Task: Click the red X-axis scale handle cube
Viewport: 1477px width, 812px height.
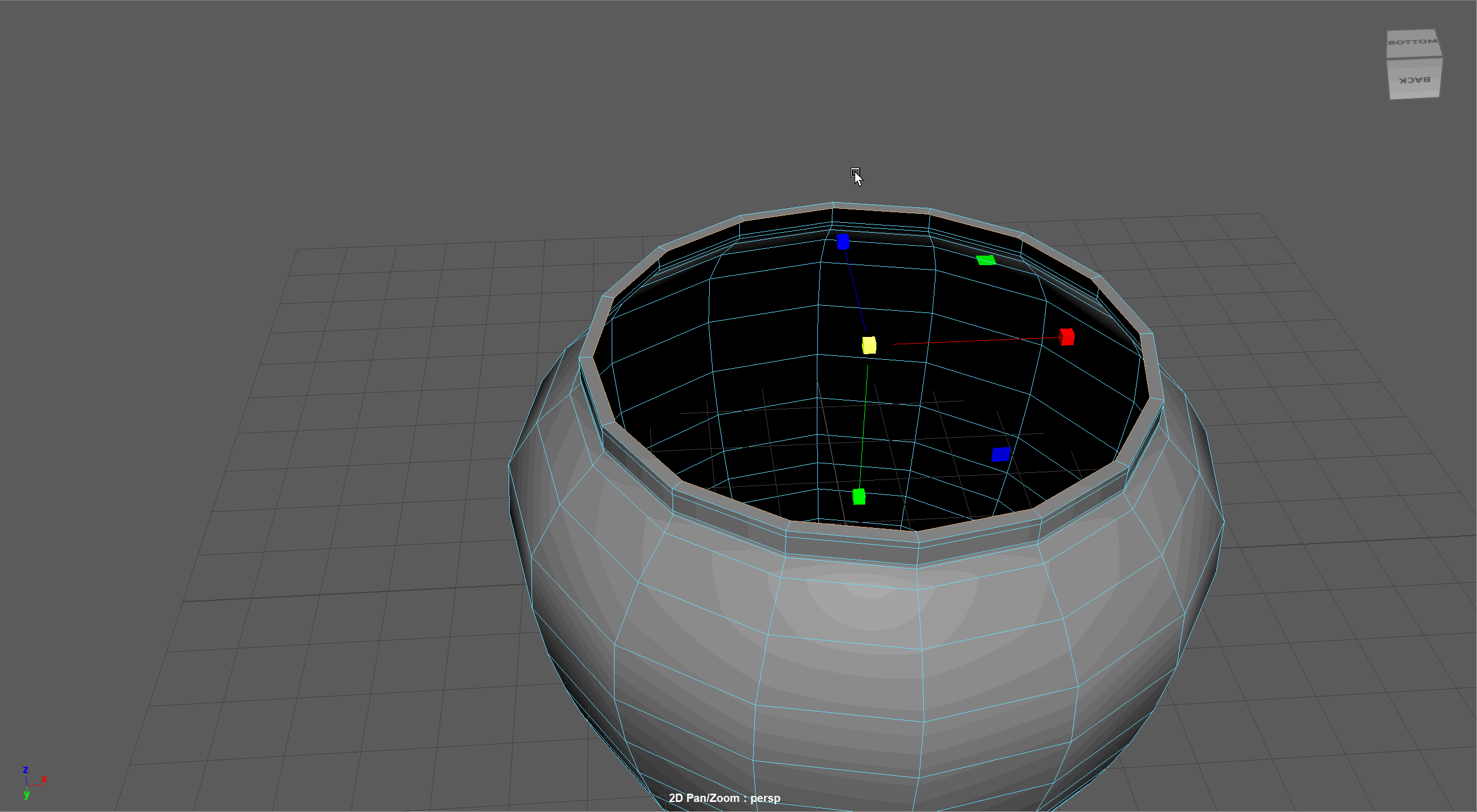Action: pos(1066,336)
